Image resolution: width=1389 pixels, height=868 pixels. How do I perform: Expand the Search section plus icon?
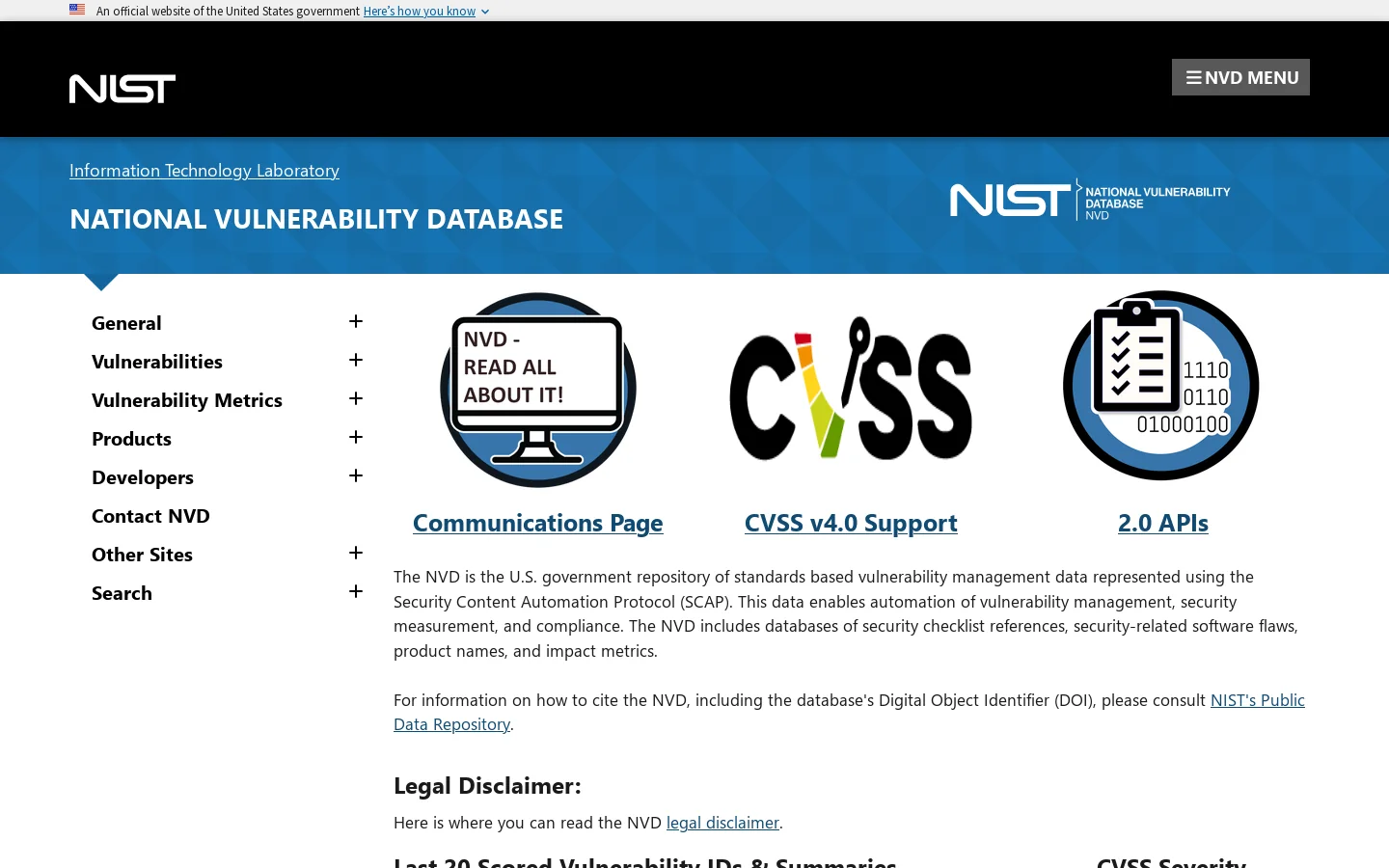(x=356, y=591)
